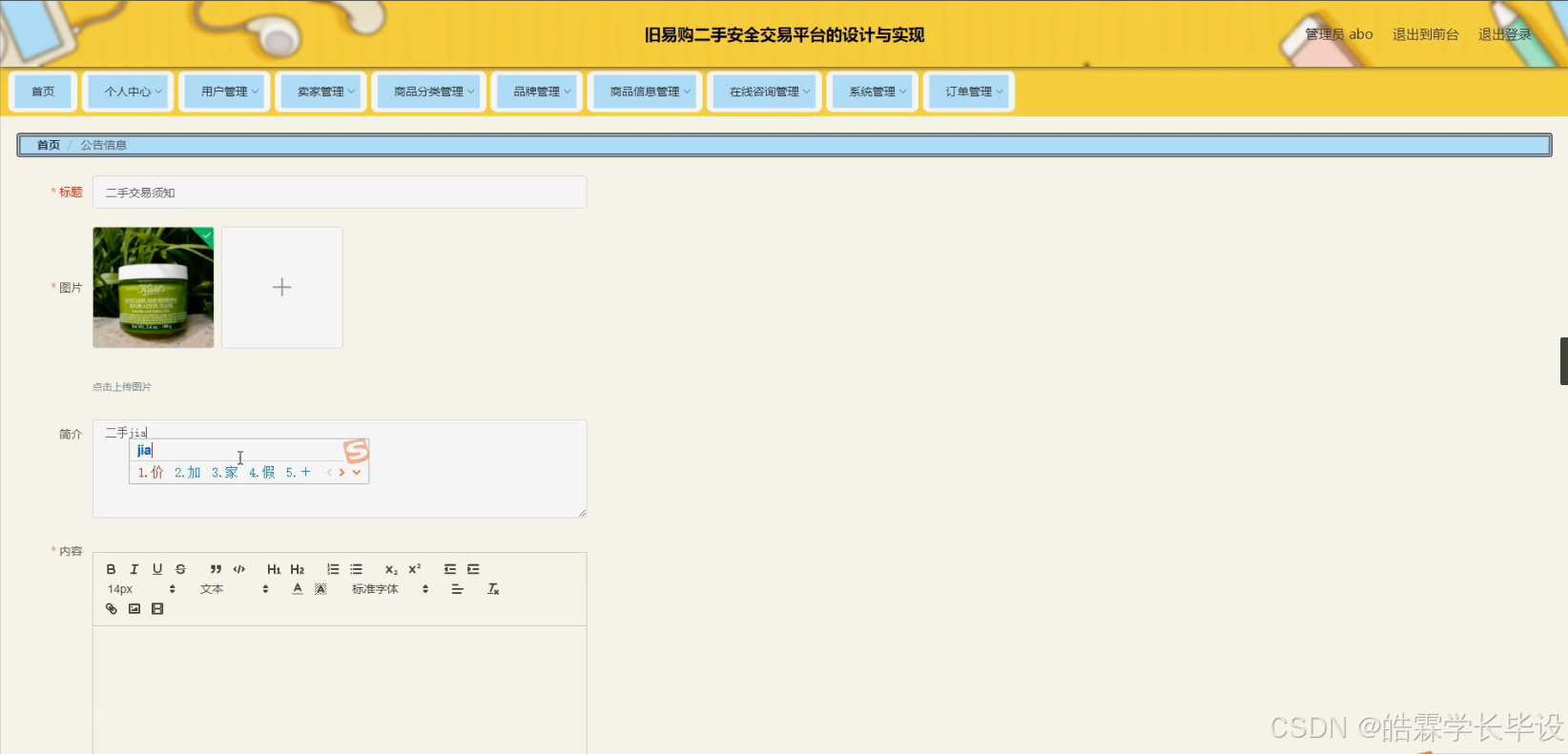The width and height of the screenshot is (1568, 754).
Task: Expand the 品牌管理 menu
Action: (537, 92)
